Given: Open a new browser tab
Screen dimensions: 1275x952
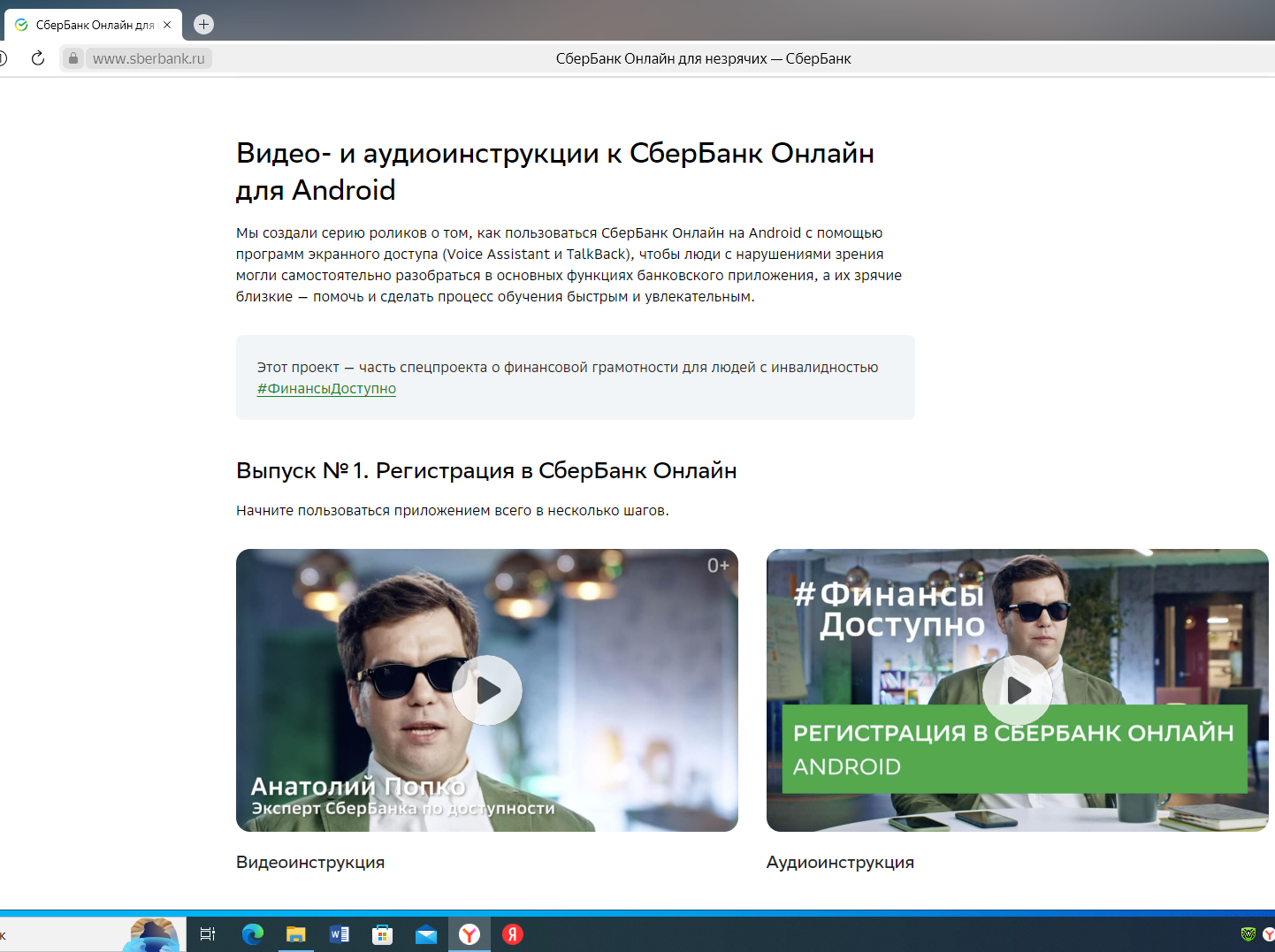Looking at the screenshot, I should coord(203,25).
